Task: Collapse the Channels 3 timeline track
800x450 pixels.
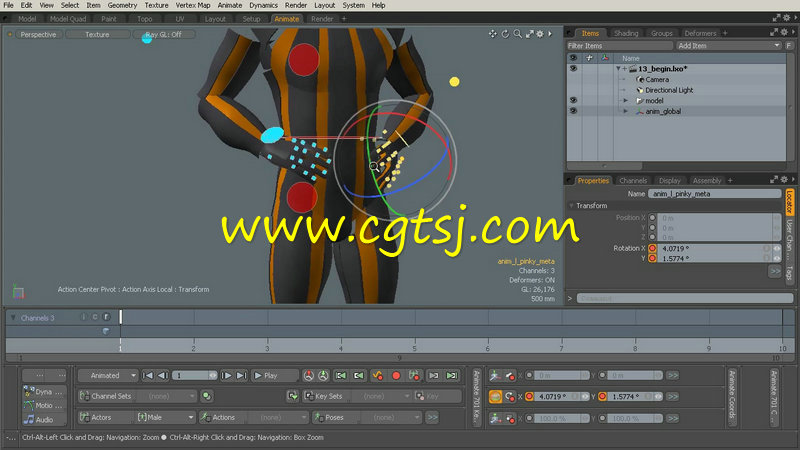Action: point(13,318)
